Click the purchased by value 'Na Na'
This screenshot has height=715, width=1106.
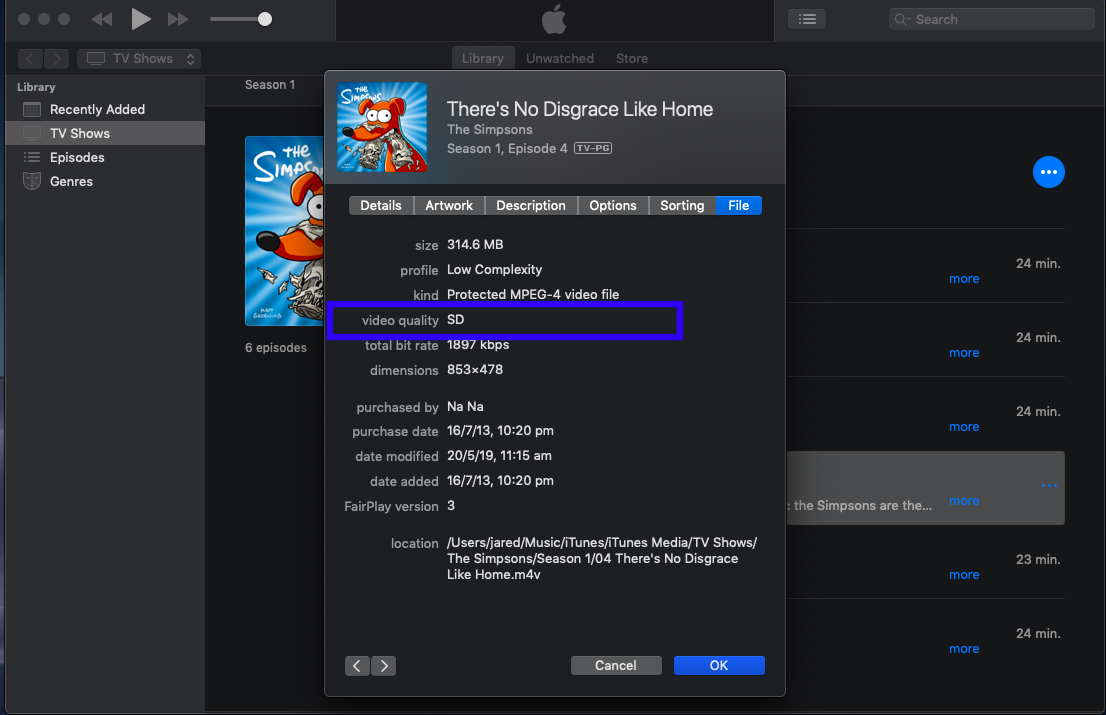[x=465, y=407]
